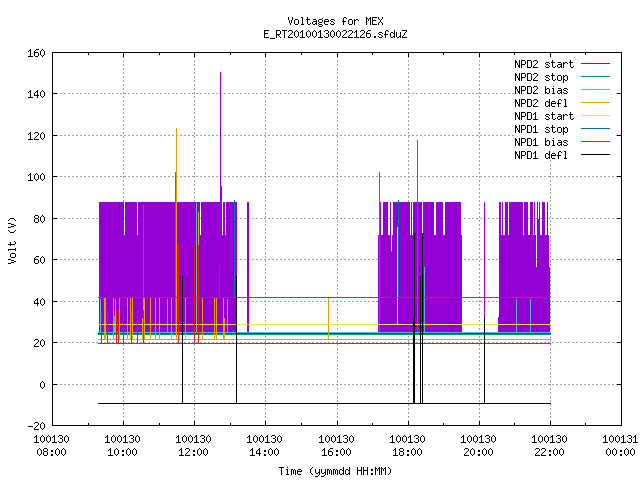Click the Time (yymmdd HH:MM) axis label

pyautogui.click(x=335, y=471)
